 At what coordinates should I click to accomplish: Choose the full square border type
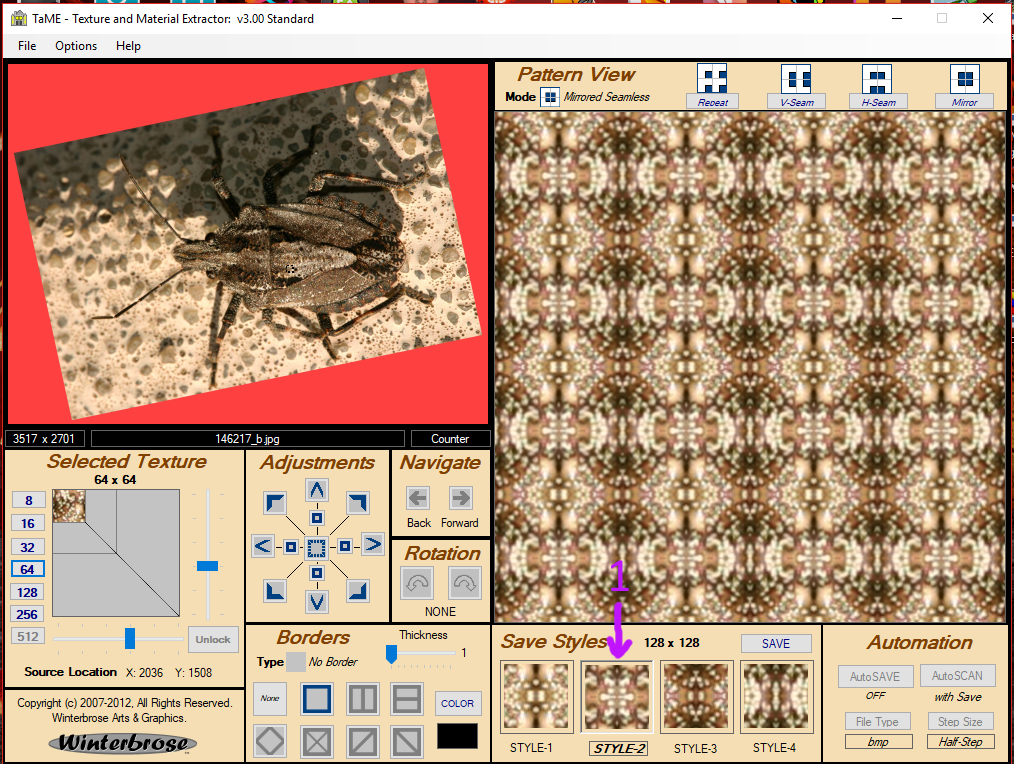pos(317,699)
